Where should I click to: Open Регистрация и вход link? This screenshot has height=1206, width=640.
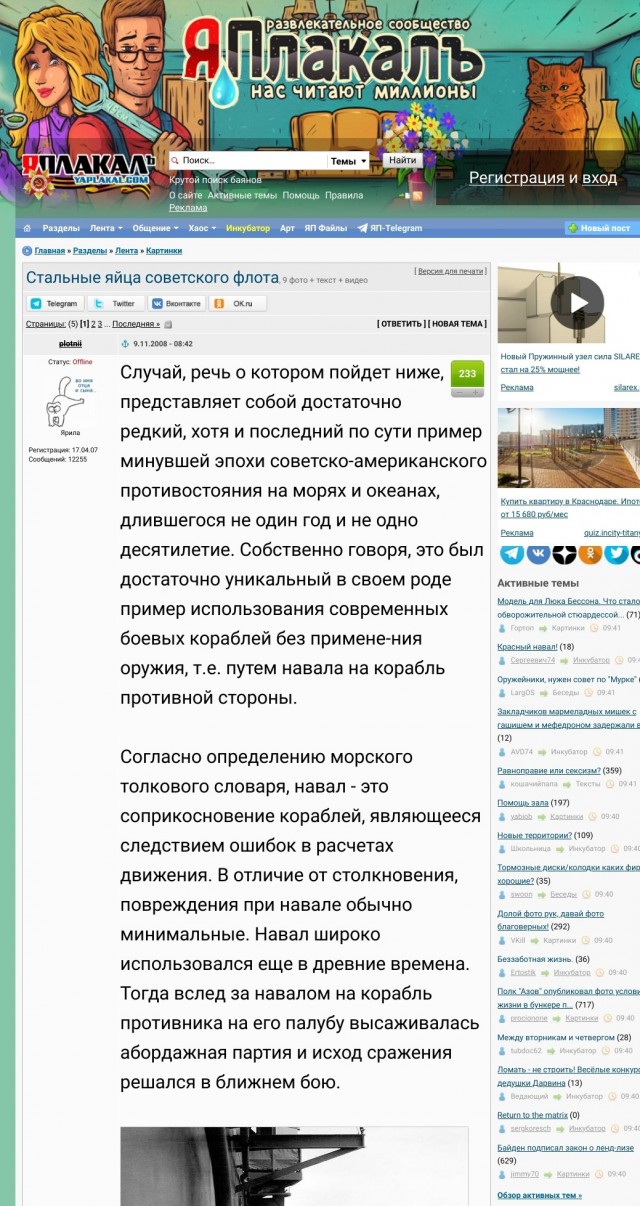(x=543, y=177)
